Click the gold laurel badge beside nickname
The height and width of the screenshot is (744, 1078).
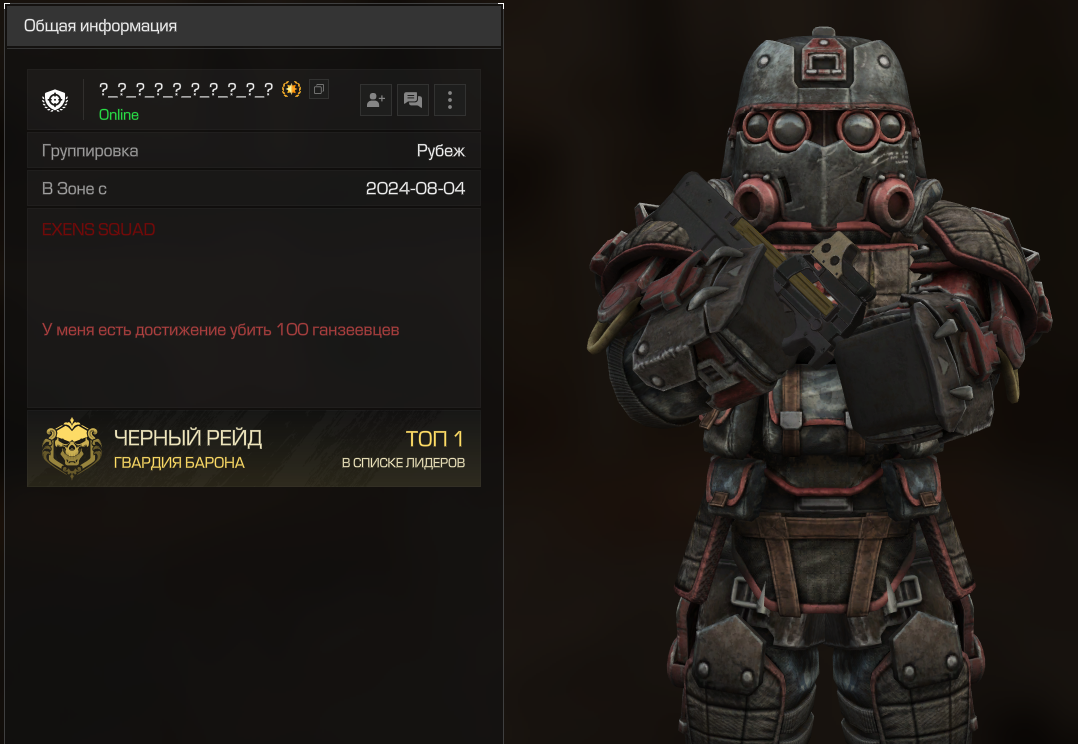(x=292, y=89)
